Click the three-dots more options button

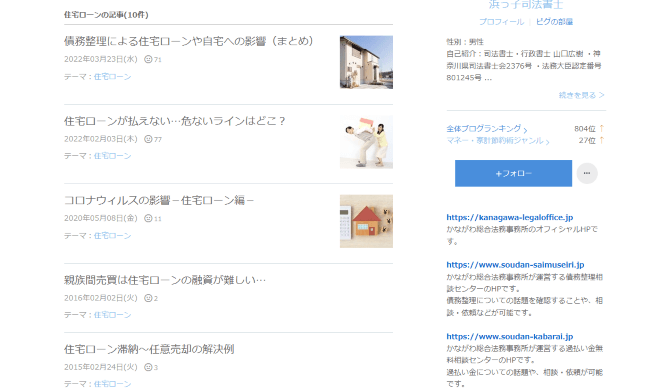click(587, 173)
